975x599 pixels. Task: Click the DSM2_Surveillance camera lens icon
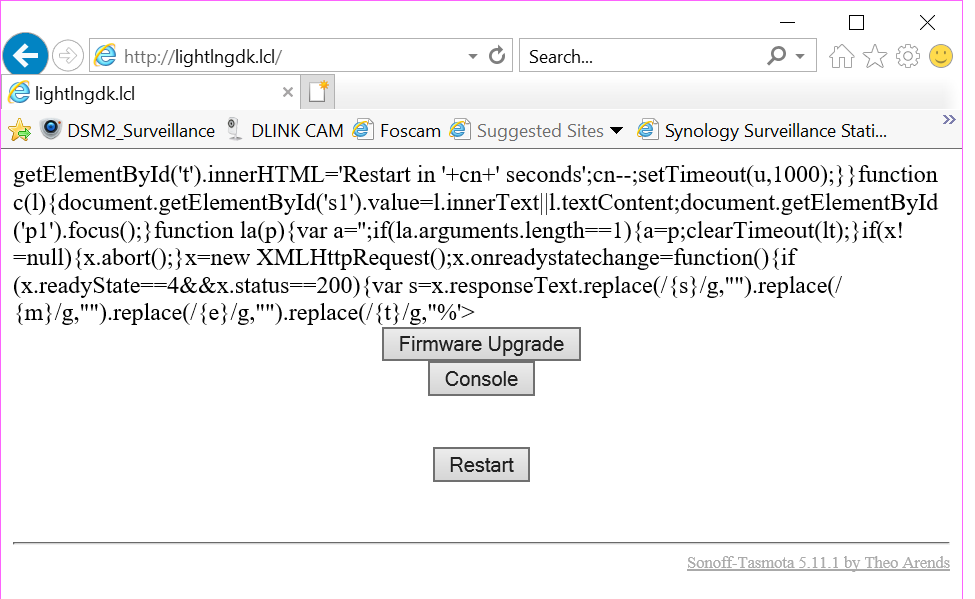(x=51, y=129)
